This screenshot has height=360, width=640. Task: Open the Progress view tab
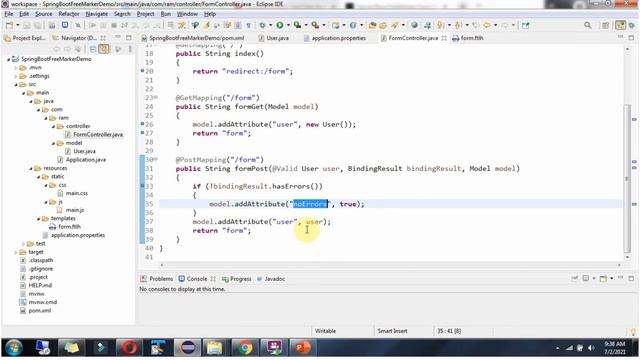click(237, 279)
